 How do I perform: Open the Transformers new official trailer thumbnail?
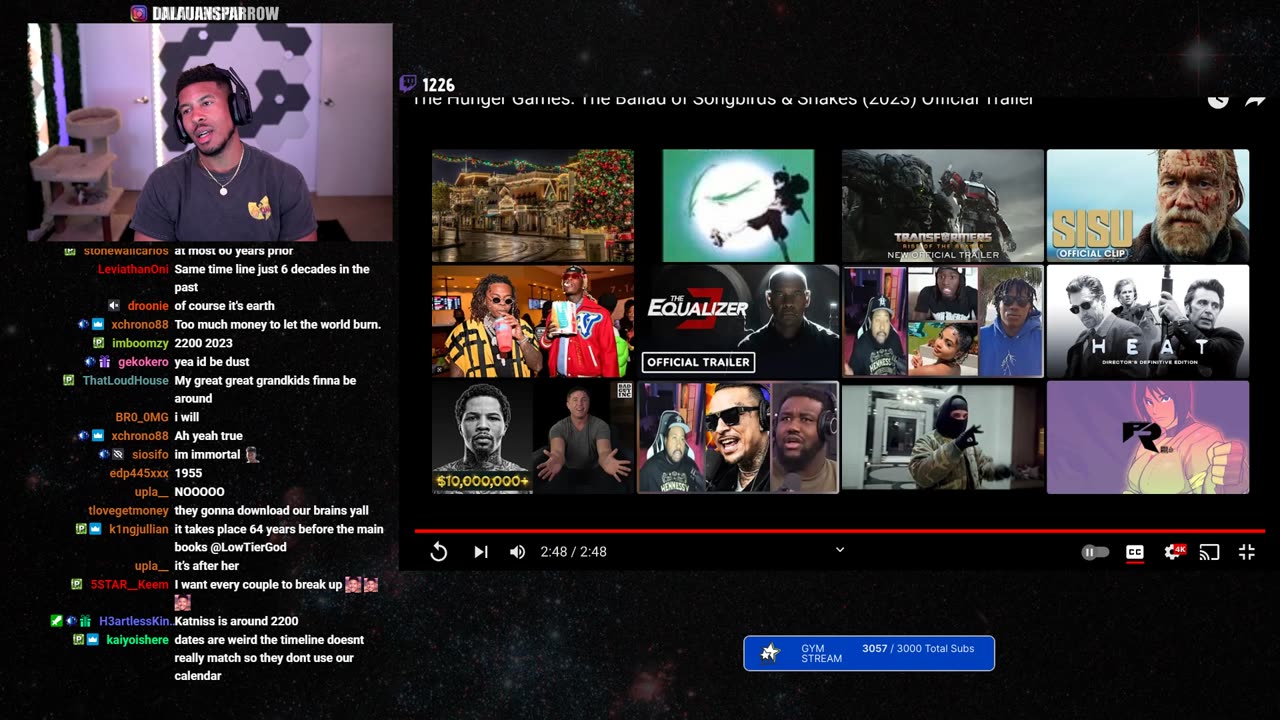point(943,205)
